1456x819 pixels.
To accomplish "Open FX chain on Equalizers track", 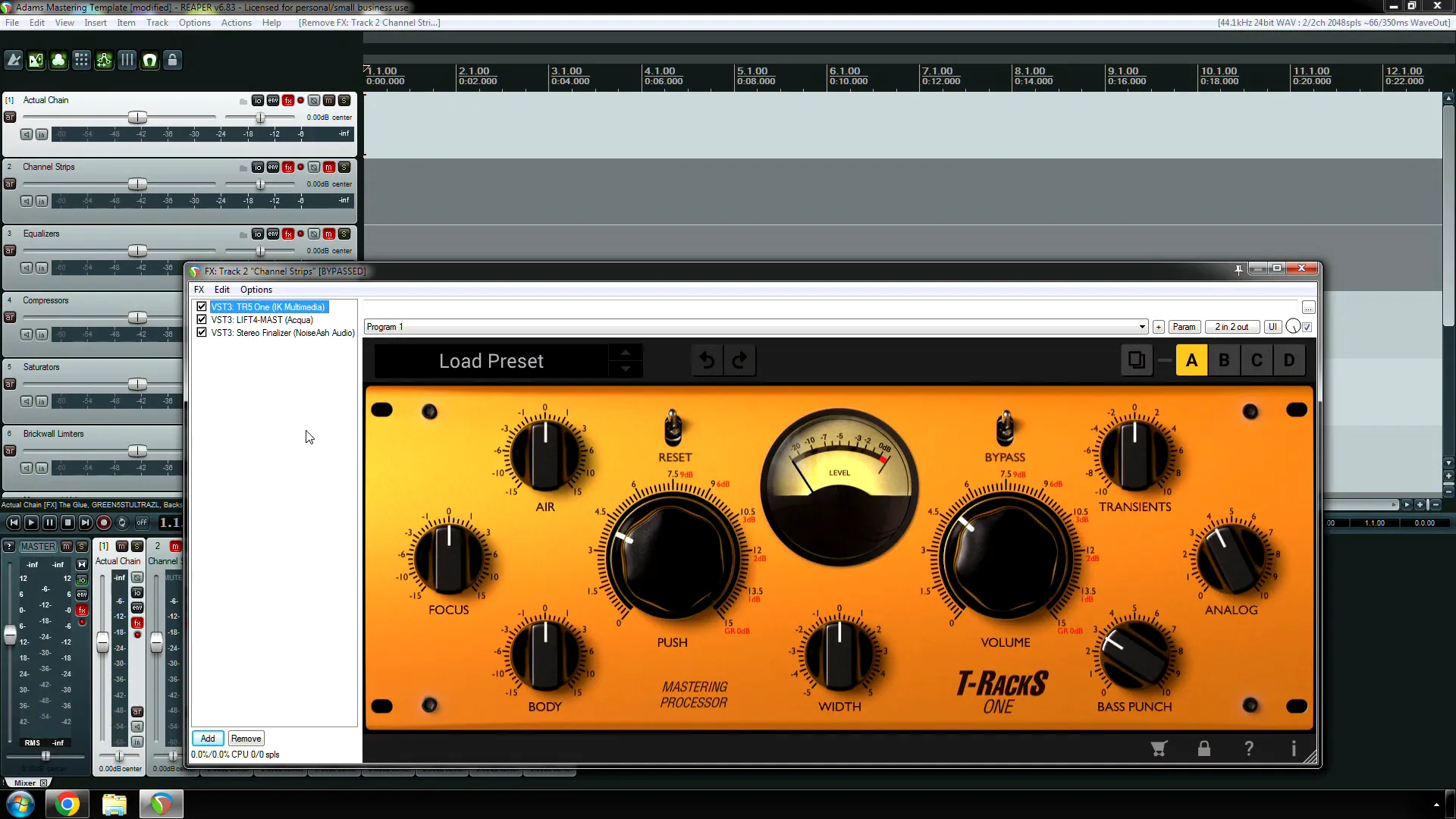I will click(288, 234).
